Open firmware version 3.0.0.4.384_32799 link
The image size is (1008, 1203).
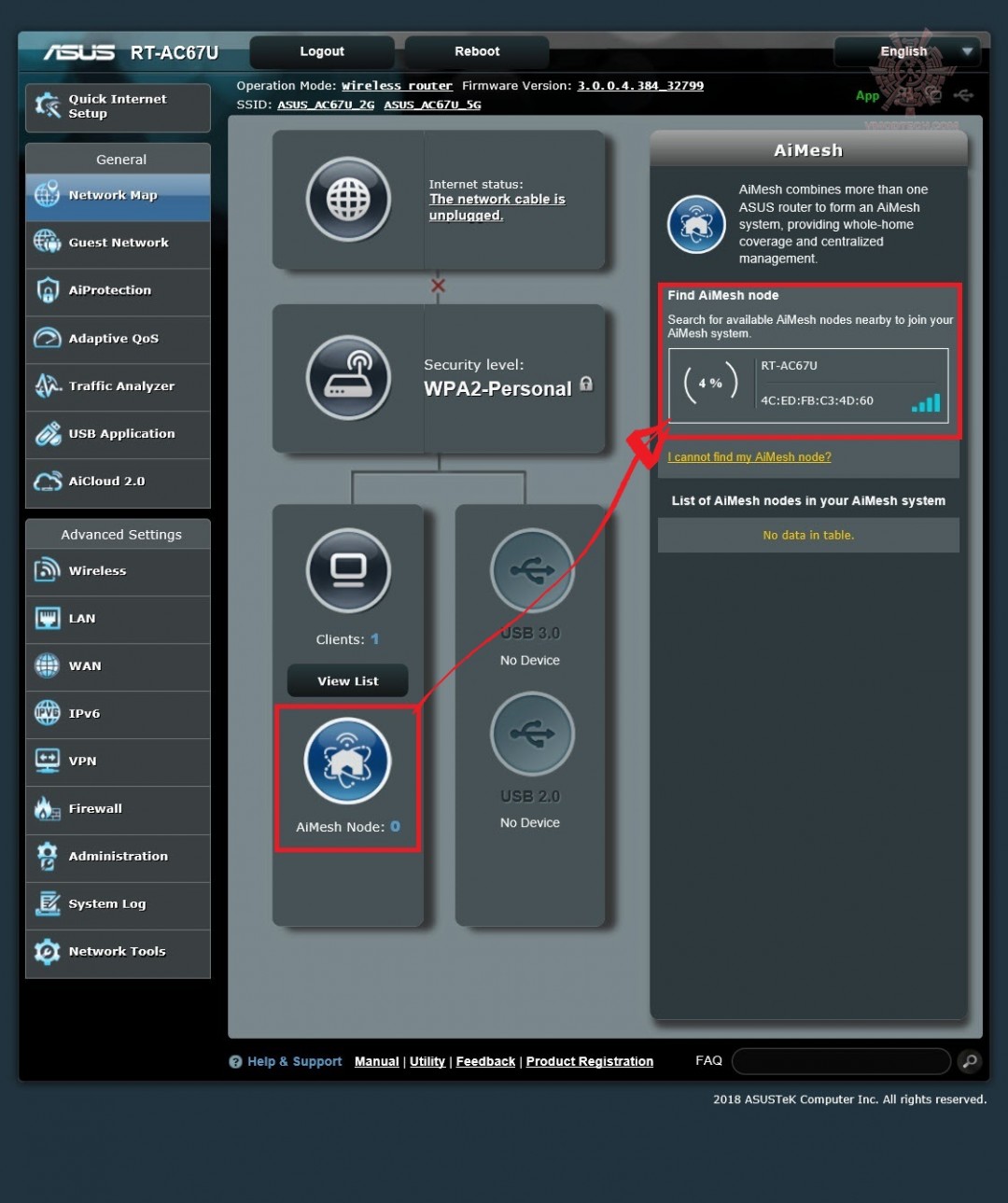tap(640, 86)
